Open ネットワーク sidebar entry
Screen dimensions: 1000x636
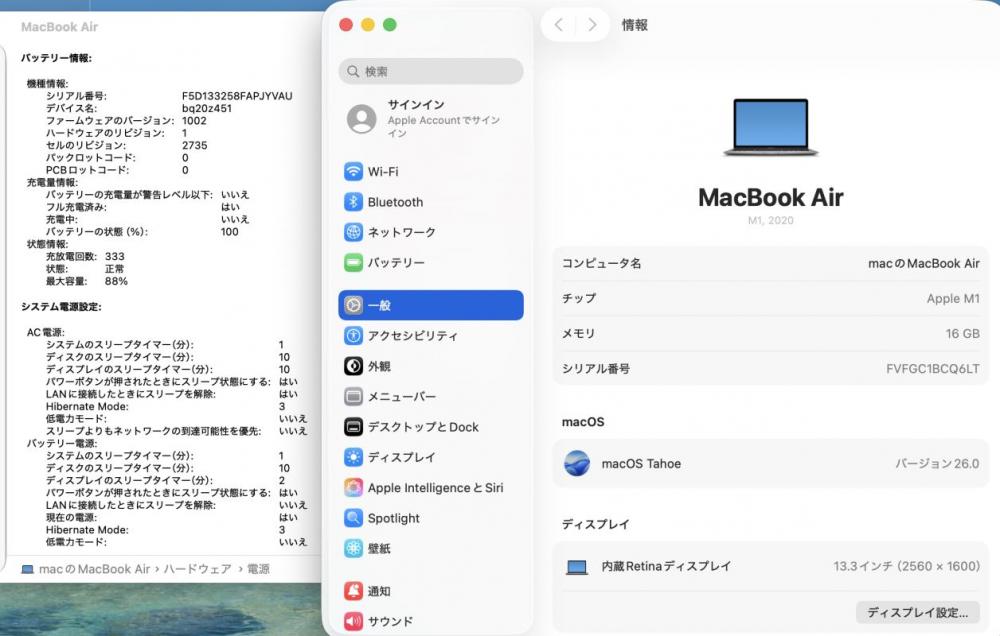click(x=431, y=232)
